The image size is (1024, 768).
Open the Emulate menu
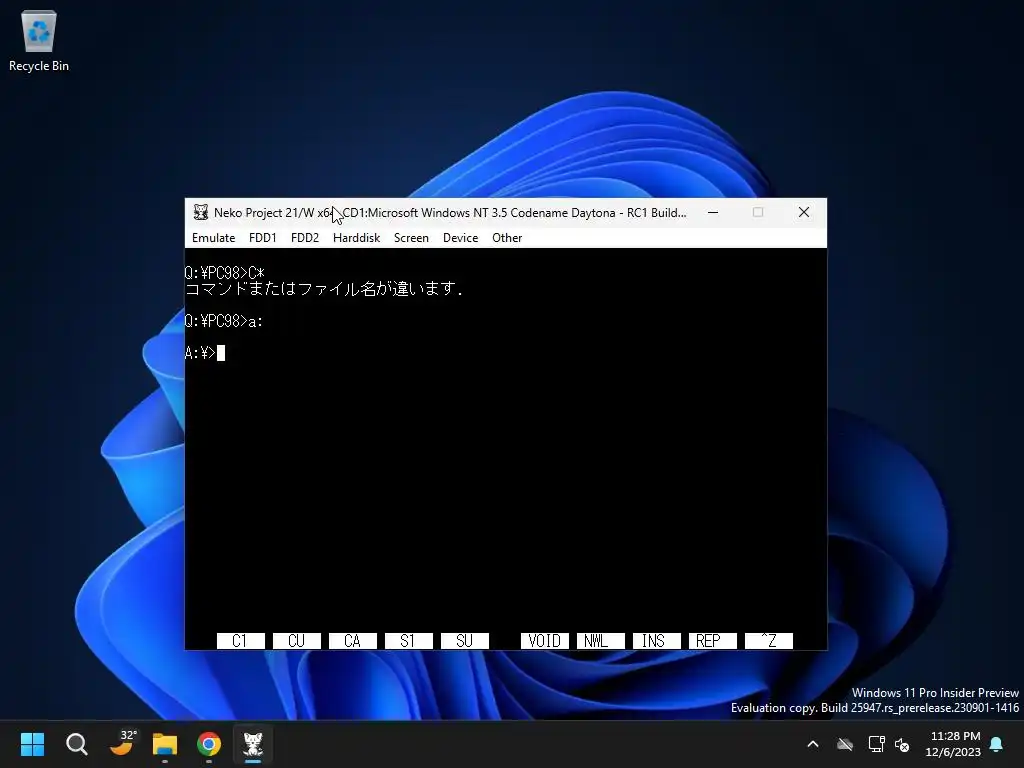(214, 238)
